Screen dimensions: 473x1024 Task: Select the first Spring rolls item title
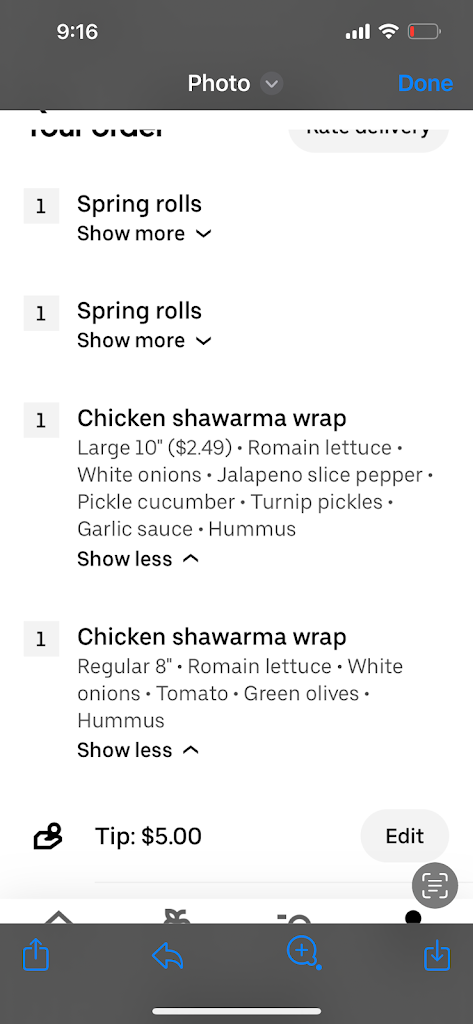[x=139, y=204]
